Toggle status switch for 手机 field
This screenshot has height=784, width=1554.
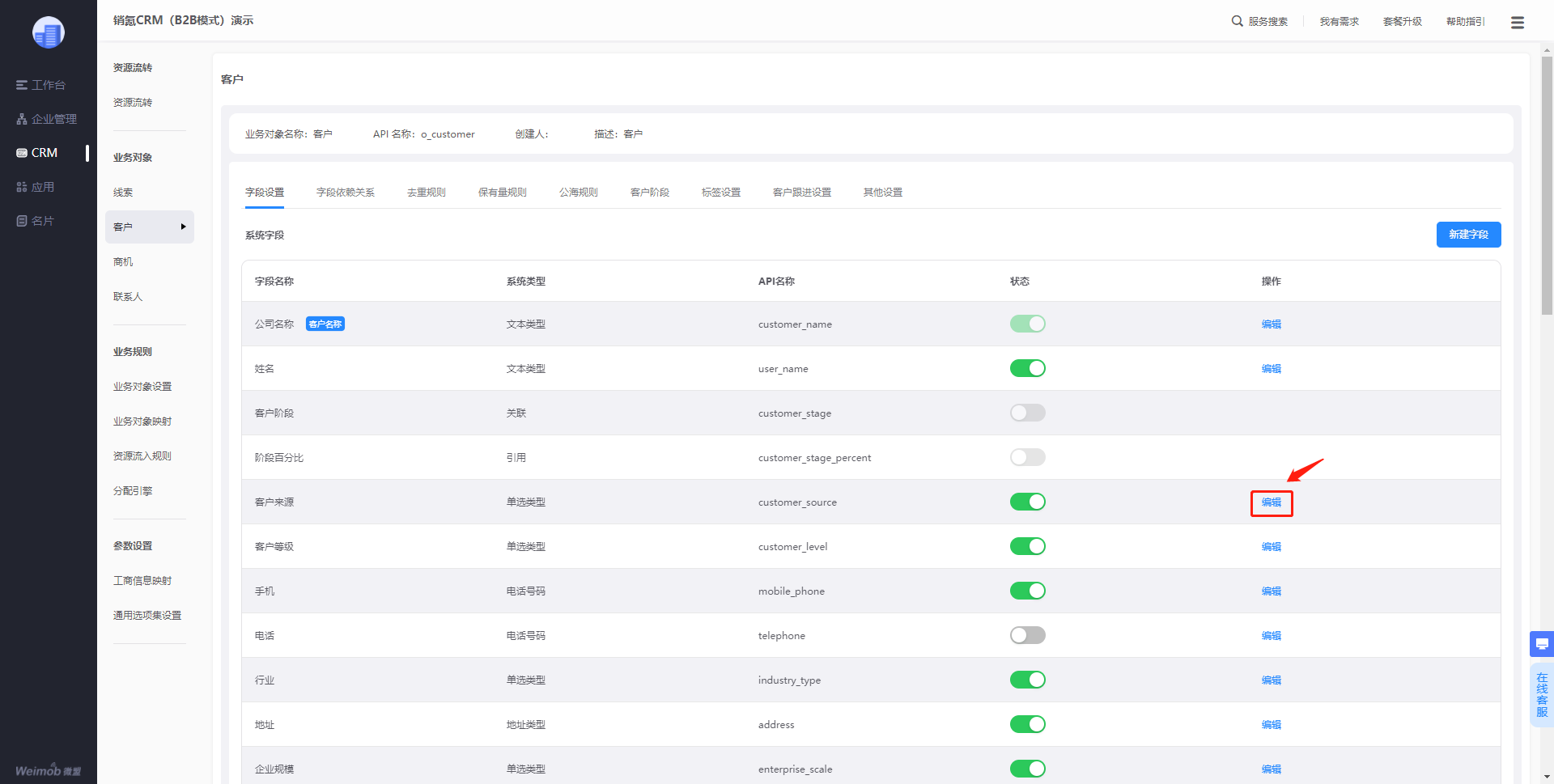click(x=1028, y=591)
